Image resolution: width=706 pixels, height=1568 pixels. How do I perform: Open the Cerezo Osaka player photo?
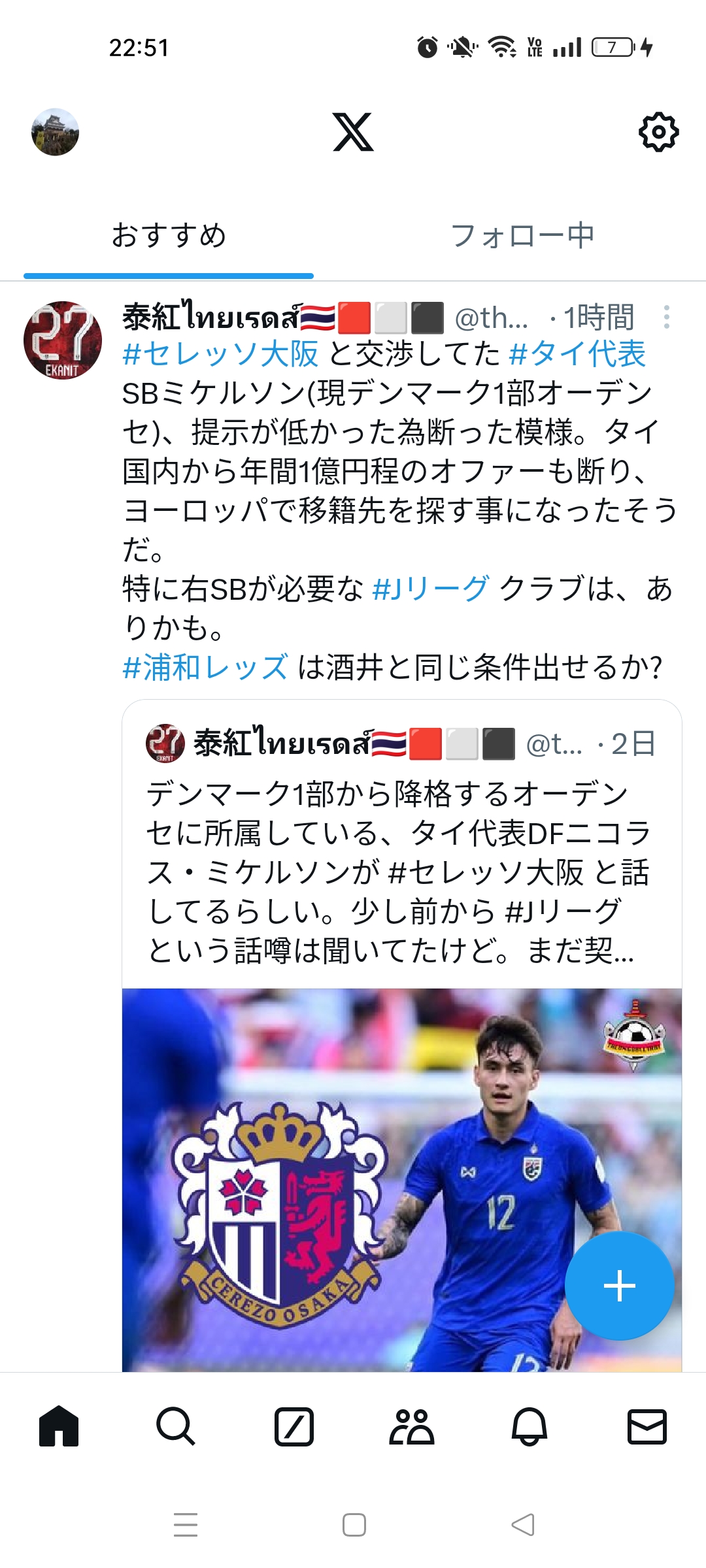(x=402, y=1179)
